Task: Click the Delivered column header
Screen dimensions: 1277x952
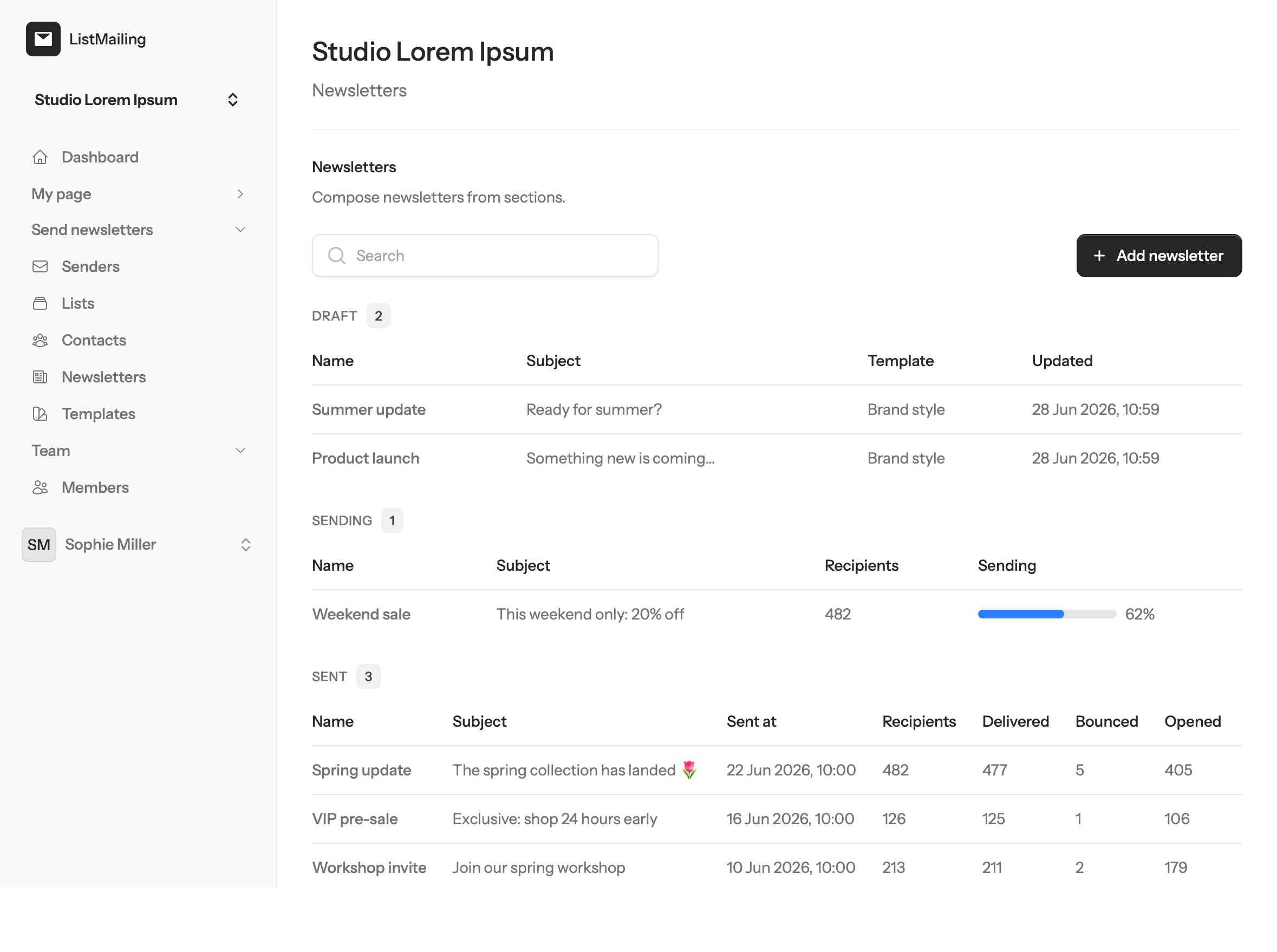Action: coord(1015,722)
